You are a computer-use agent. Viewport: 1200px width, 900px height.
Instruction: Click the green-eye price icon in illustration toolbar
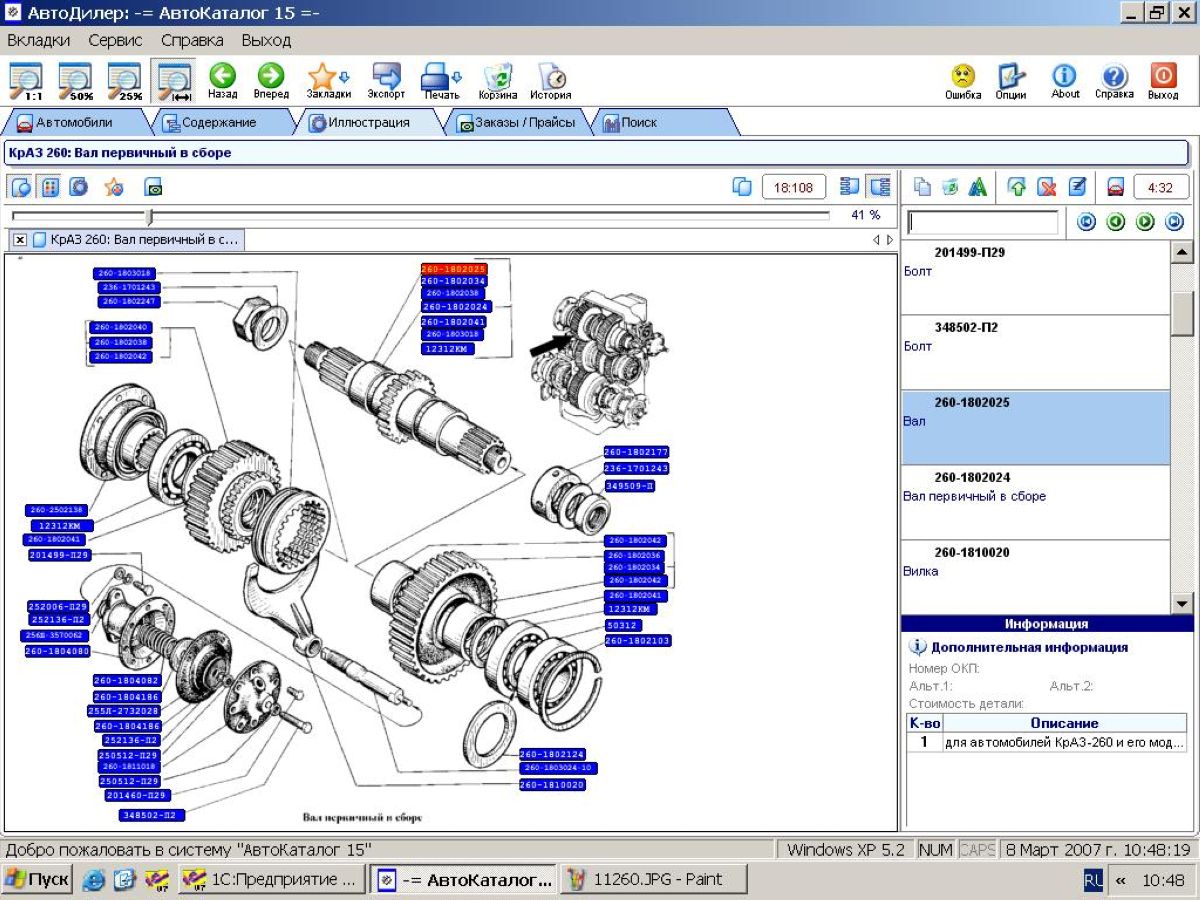pos(153,187)
